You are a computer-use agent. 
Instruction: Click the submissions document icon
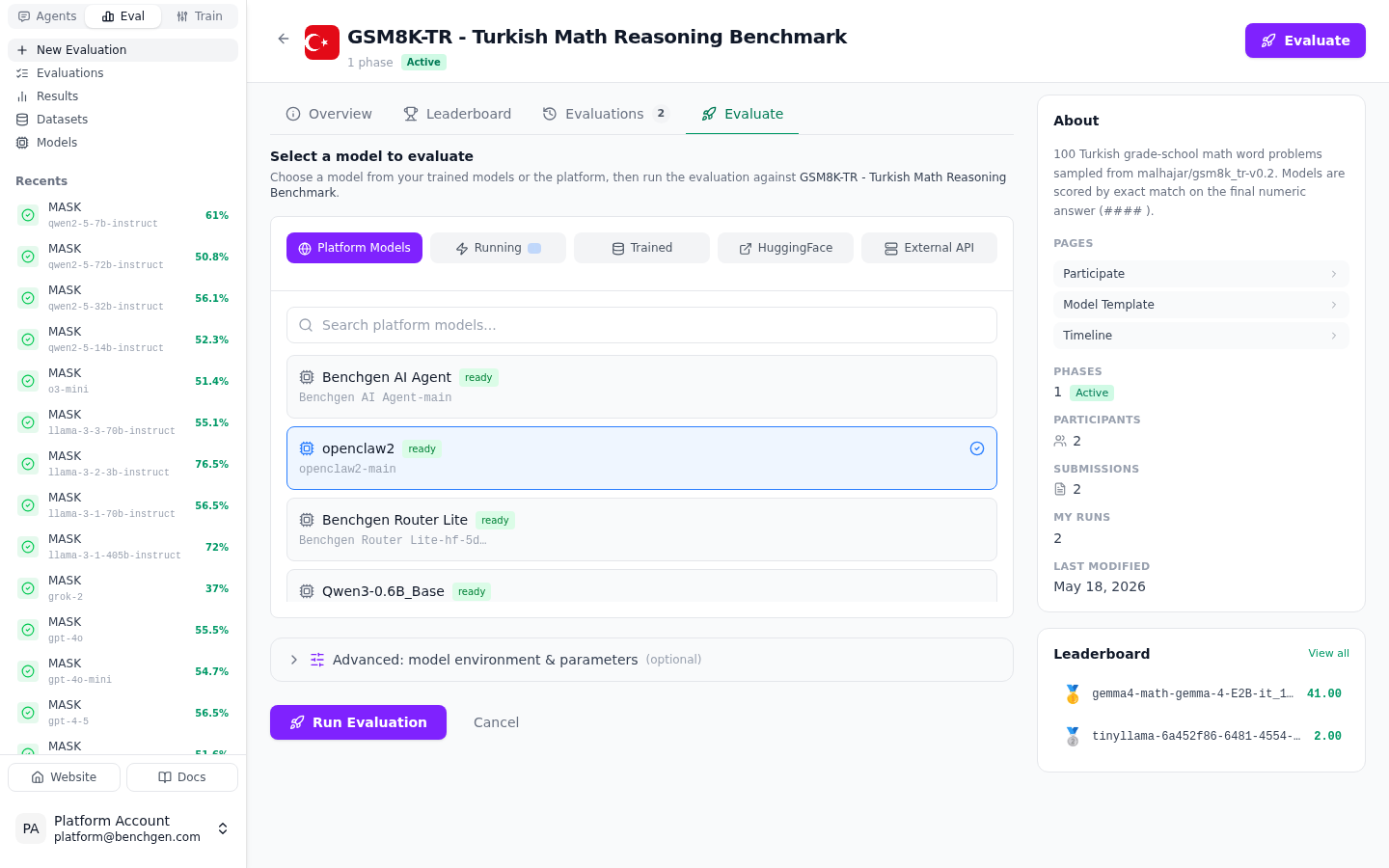pyautogui.click(x=1060, y=489)
